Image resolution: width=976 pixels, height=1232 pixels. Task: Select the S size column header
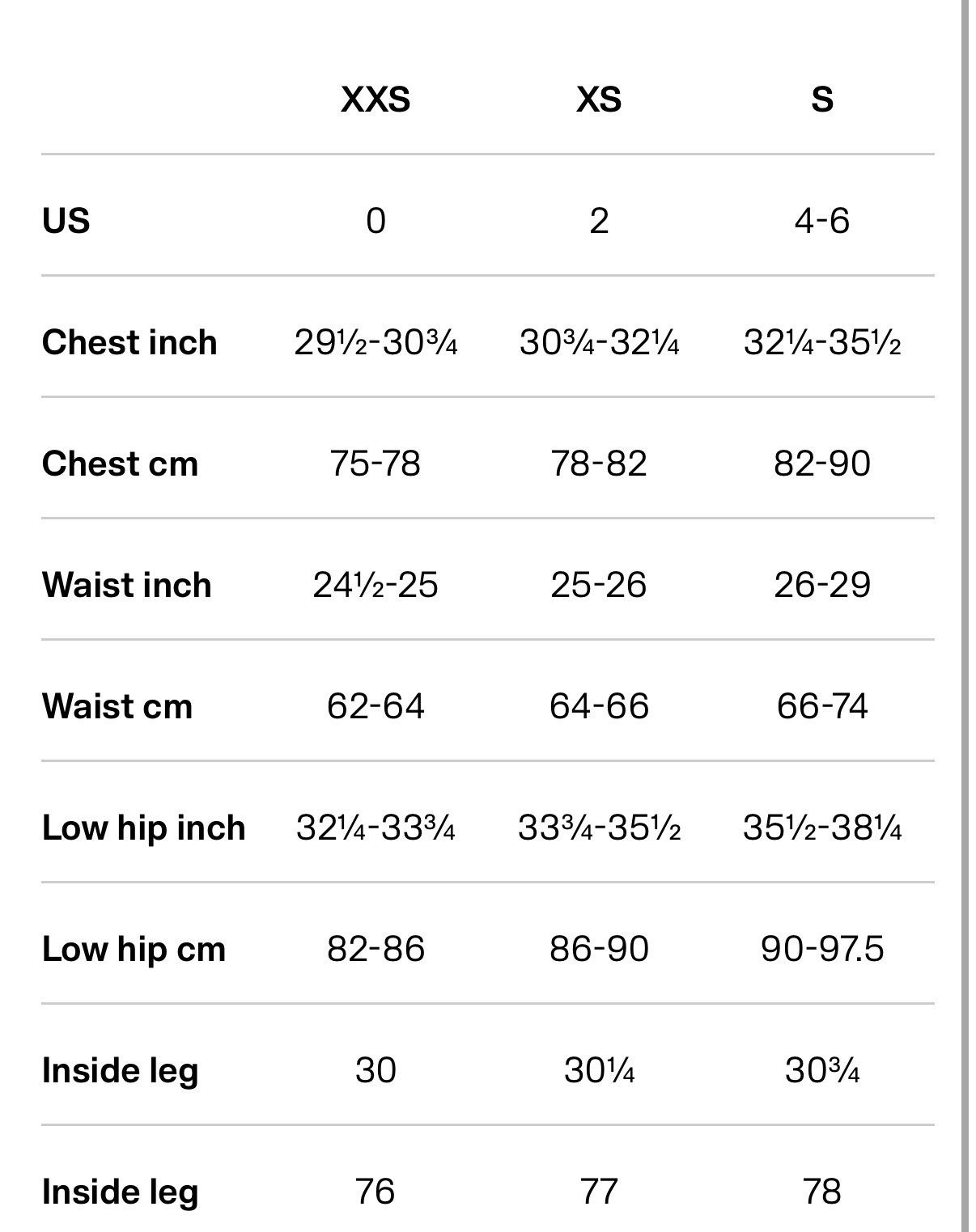point(822,99)
